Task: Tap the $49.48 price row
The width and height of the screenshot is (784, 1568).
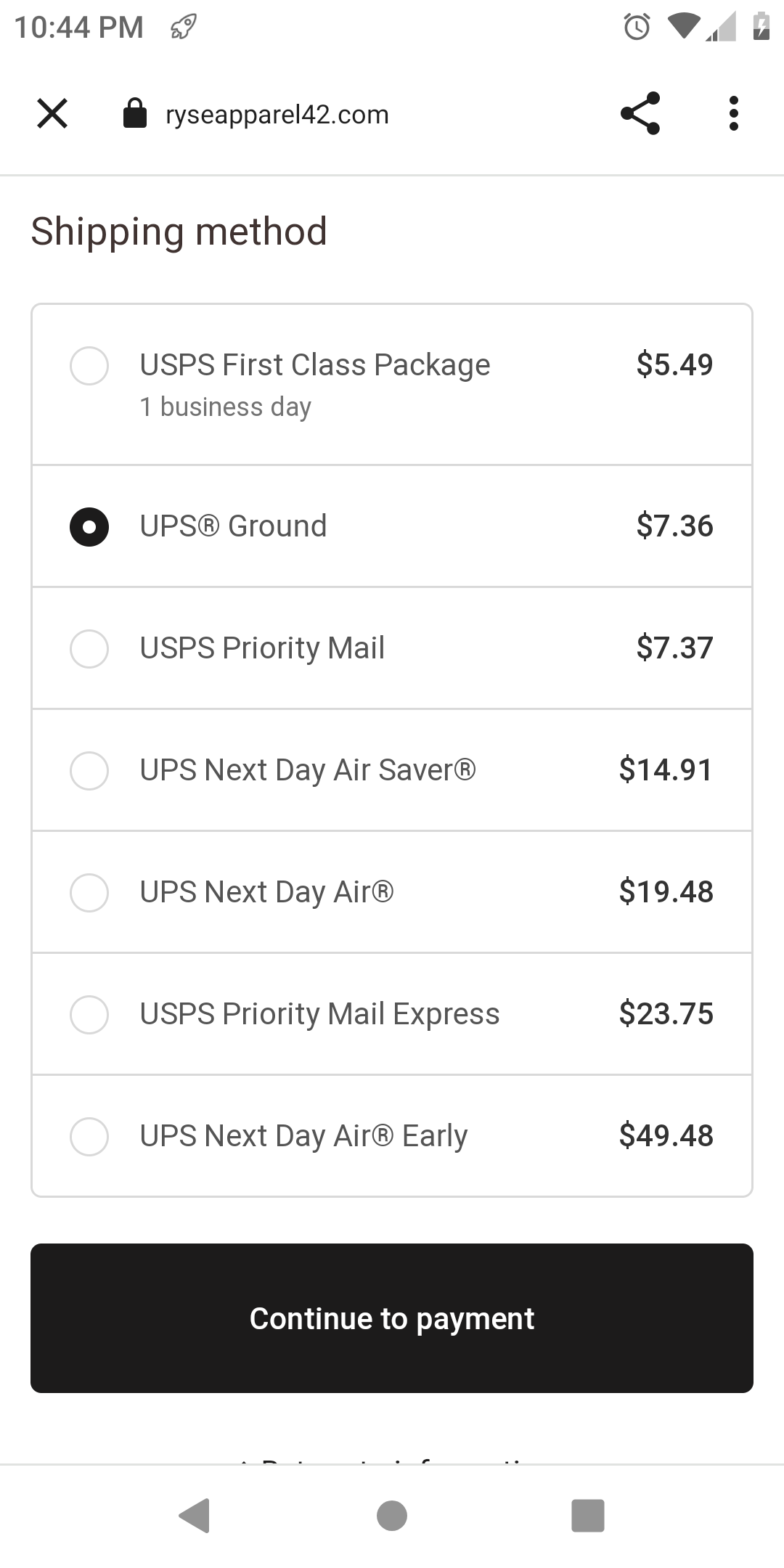Action: tap(666, 1136)
